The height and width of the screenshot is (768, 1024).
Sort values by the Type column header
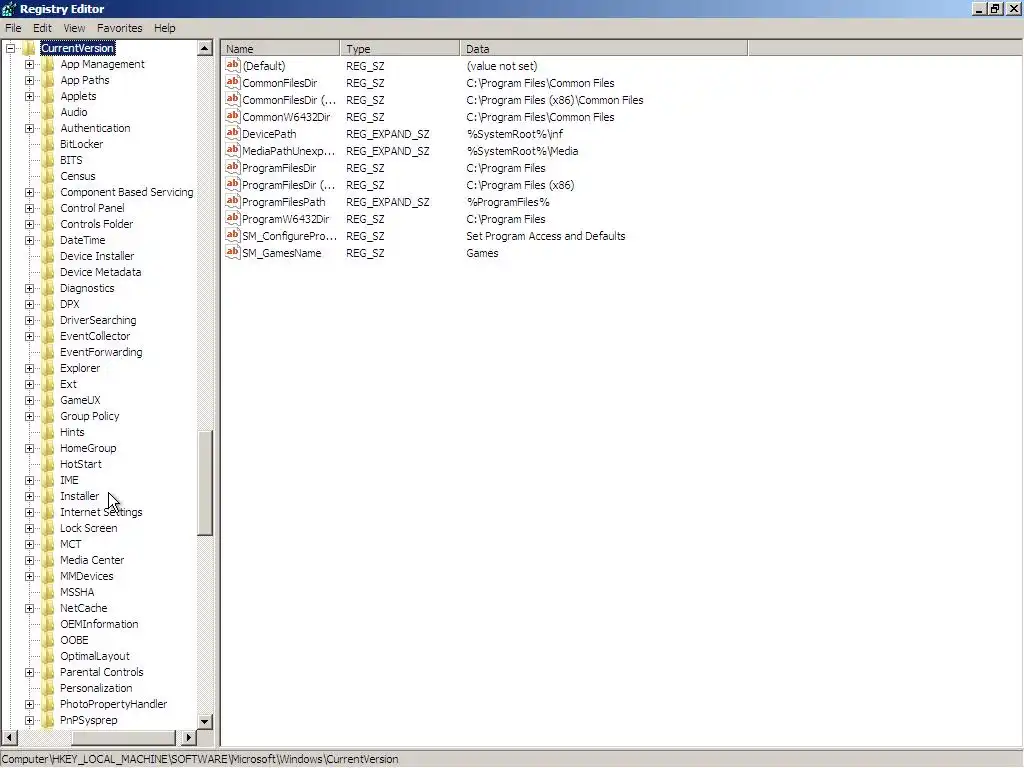[400, 48]
